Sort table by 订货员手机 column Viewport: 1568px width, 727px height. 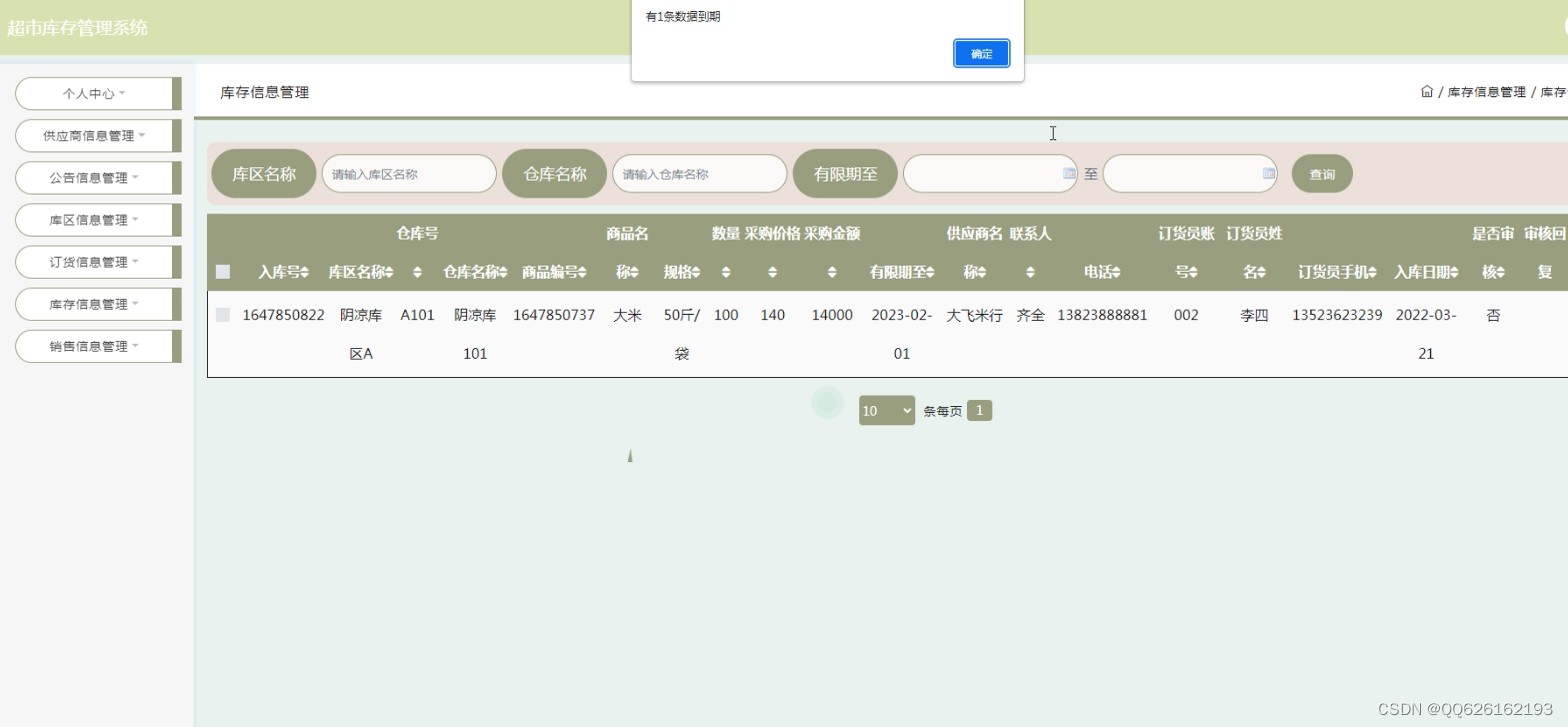(1373, 272)
